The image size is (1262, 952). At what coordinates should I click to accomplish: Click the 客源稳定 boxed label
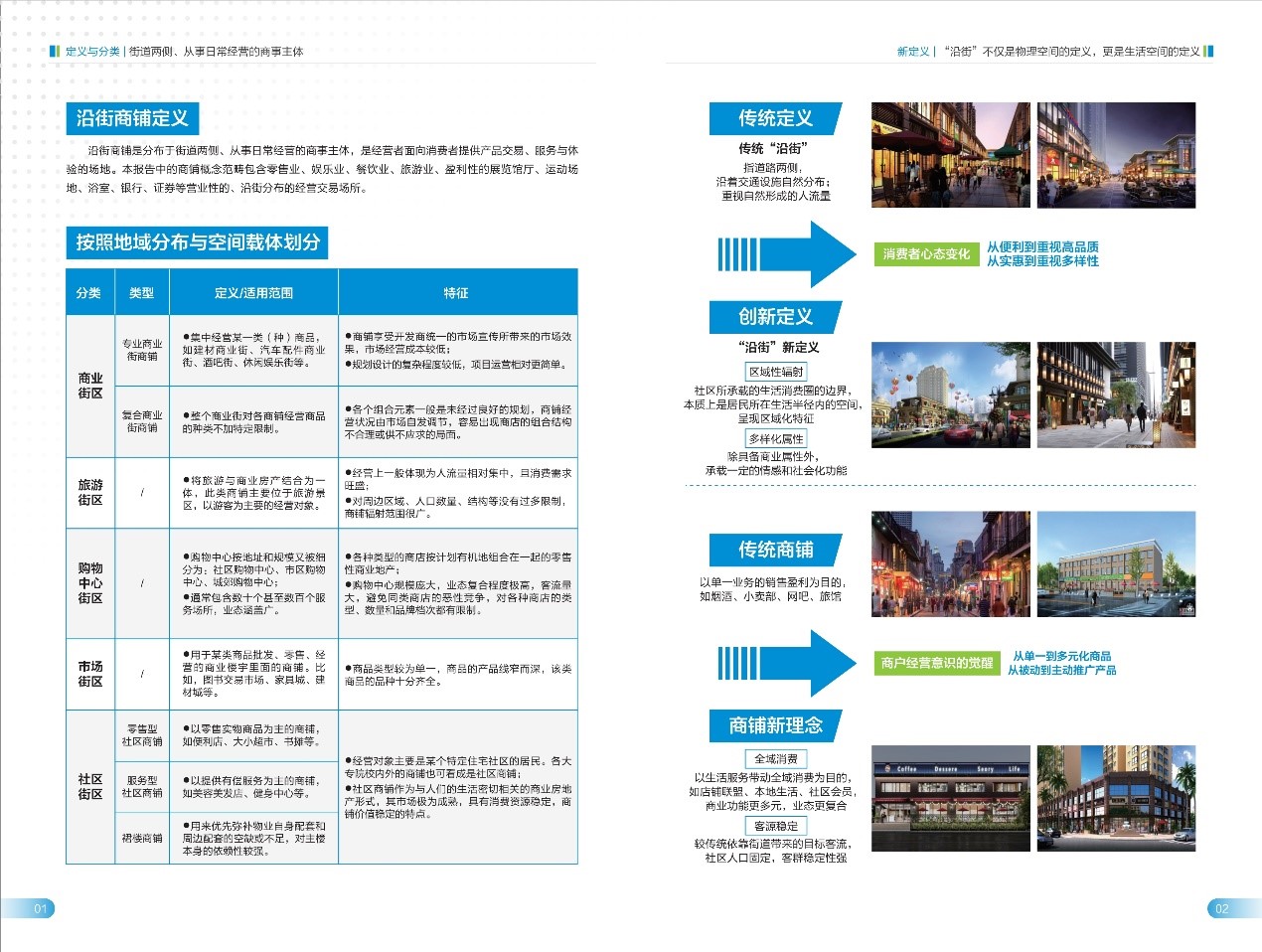click(776, 826)
